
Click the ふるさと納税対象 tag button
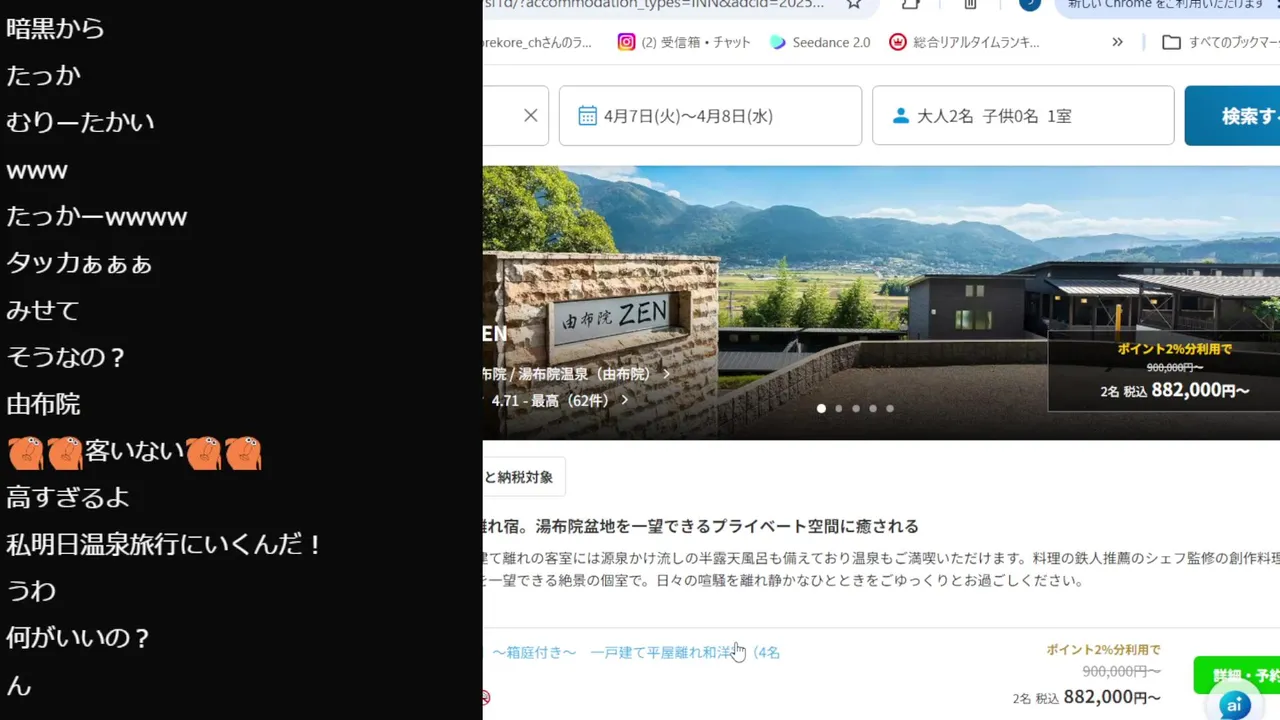coord(524,477)
